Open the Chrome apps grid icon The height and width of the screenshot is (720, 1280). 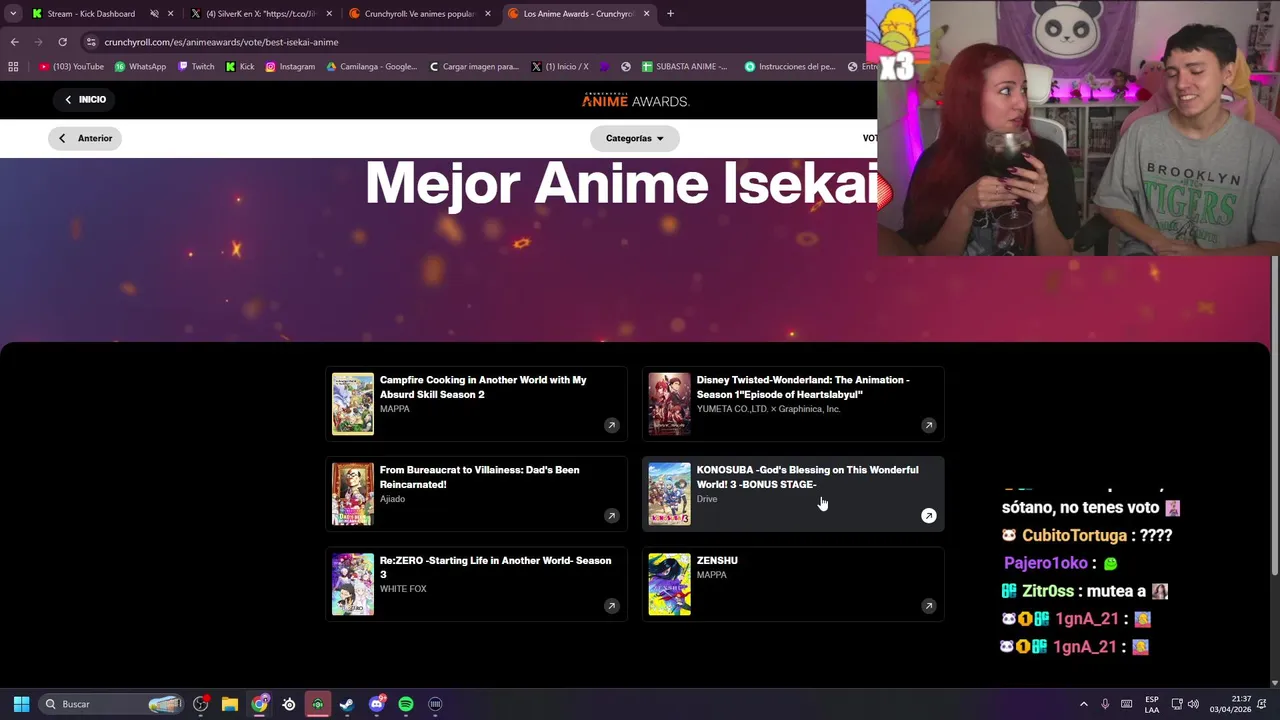pos(13,67)
